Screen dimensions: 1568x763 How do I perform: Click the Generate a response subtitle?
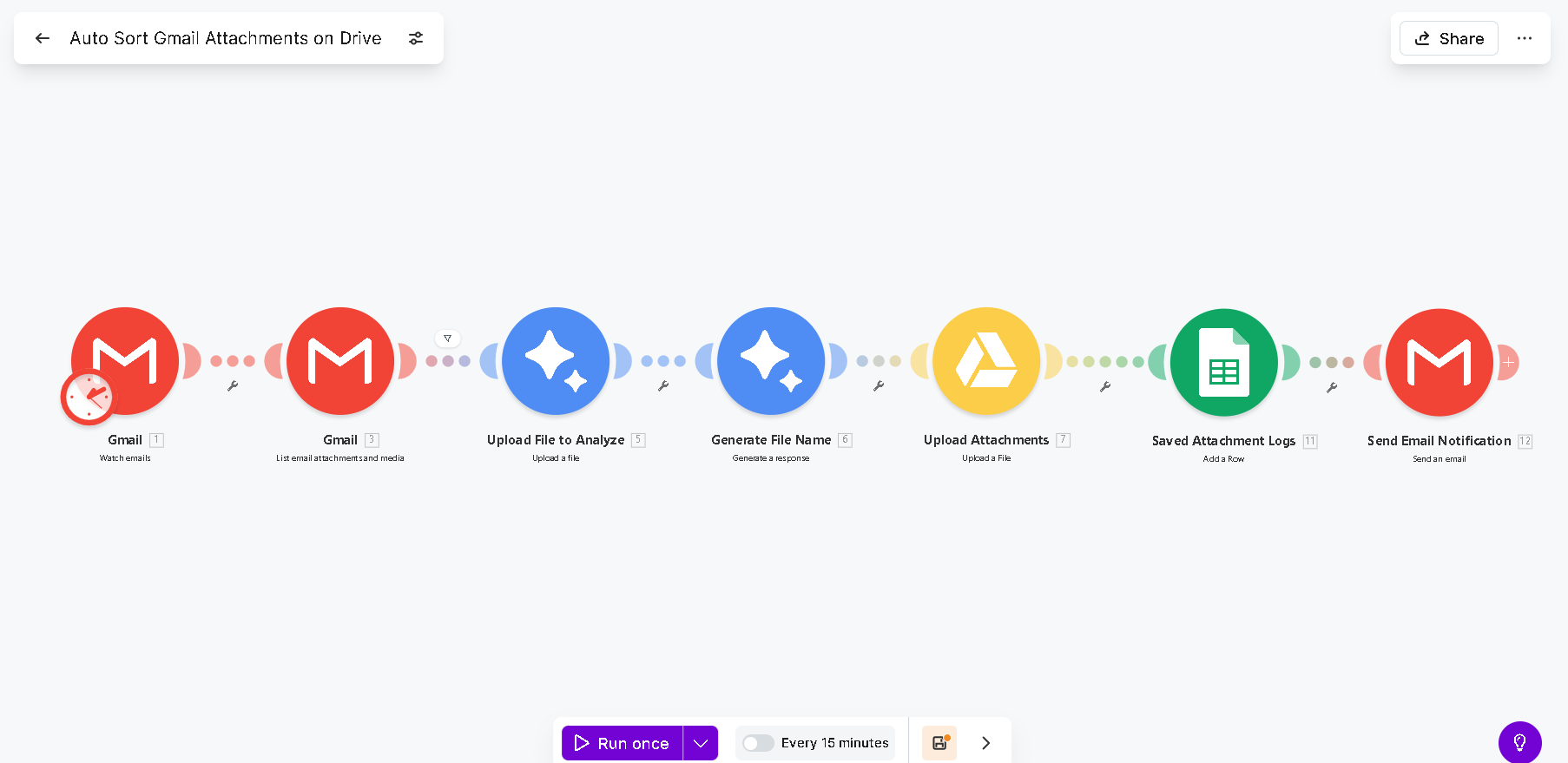pos(771,458)
